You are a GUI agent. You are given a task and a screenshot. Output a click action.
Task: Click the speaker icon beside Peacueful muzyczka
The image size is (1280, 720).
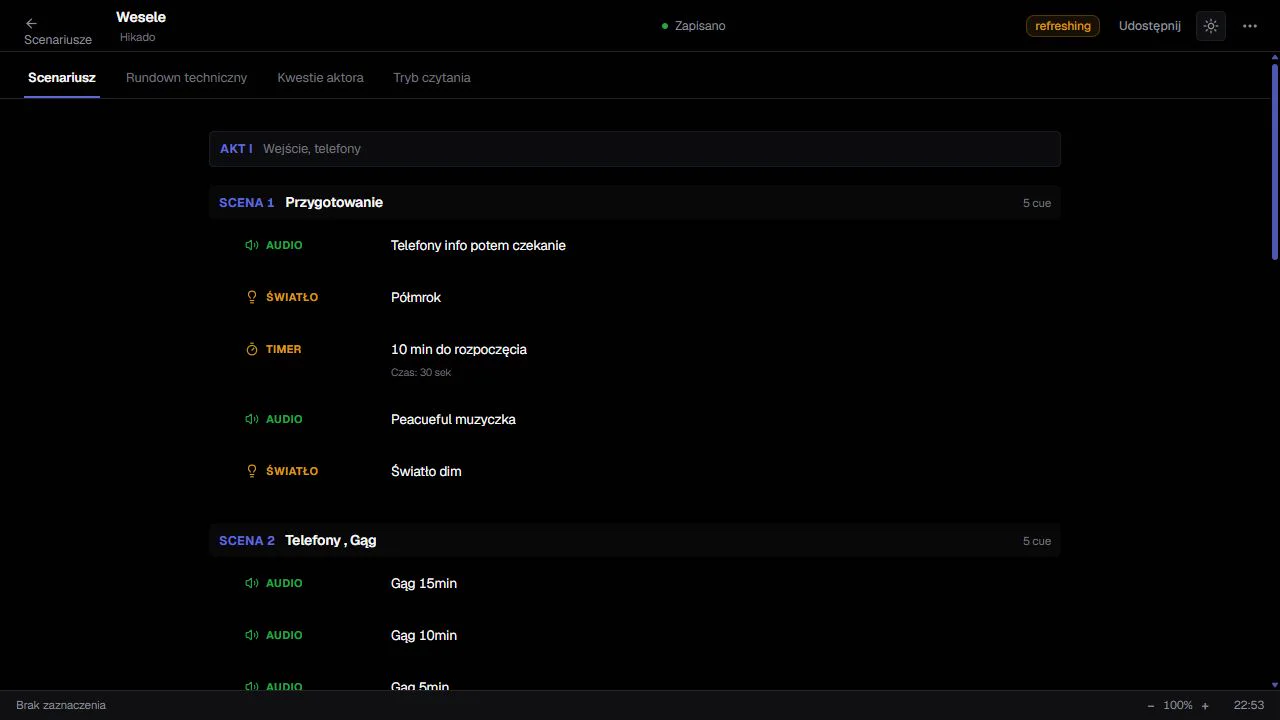(x=252, y=419)
